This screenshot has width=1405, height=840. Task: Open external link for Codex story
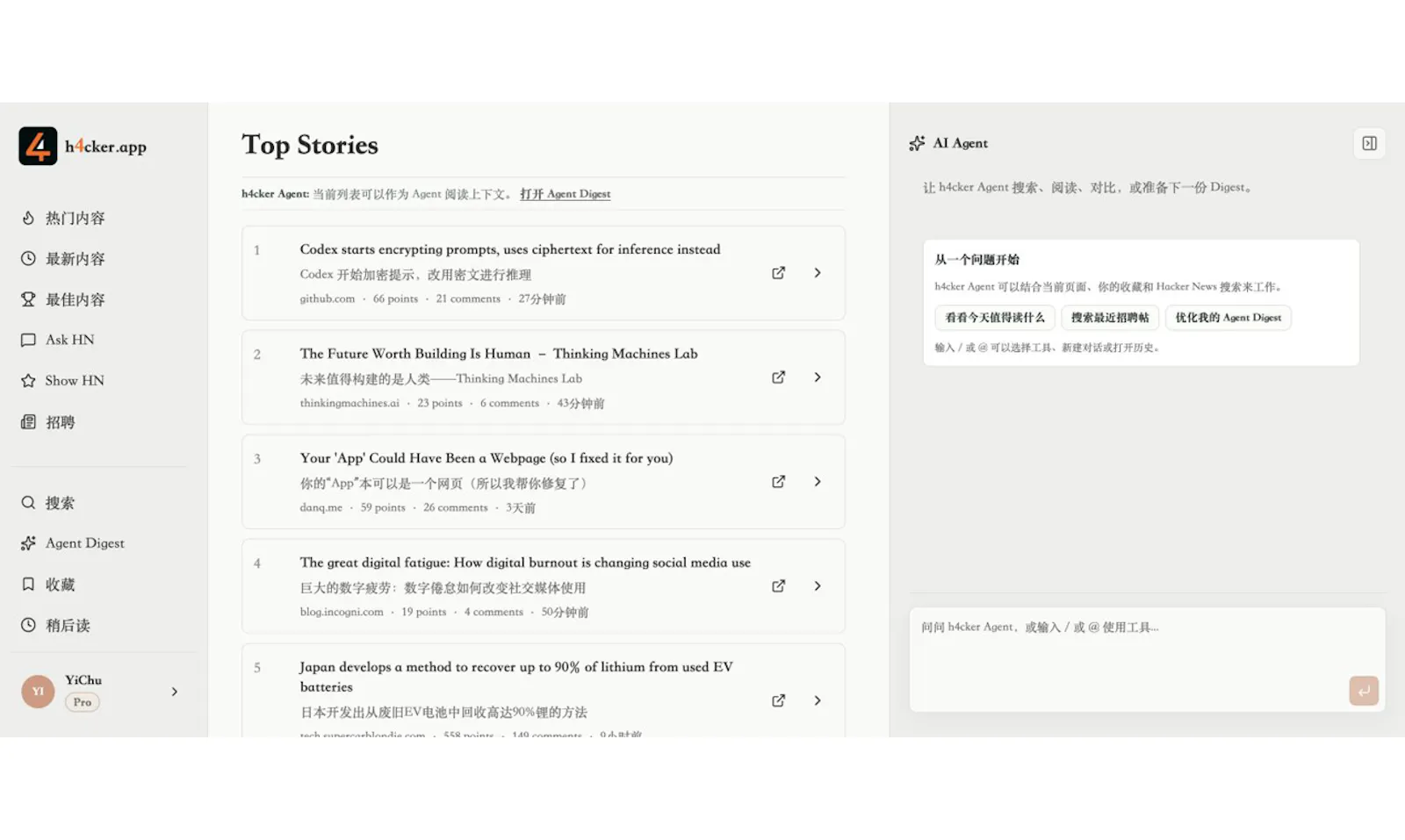[x=778, y=273]
